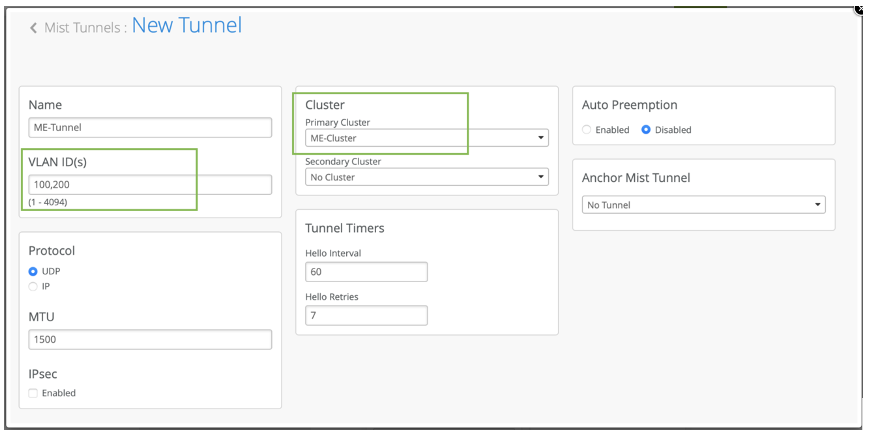This screenshot has height=434, width=870.
Task: Click the MTU input field
Action: click(150, 340)
